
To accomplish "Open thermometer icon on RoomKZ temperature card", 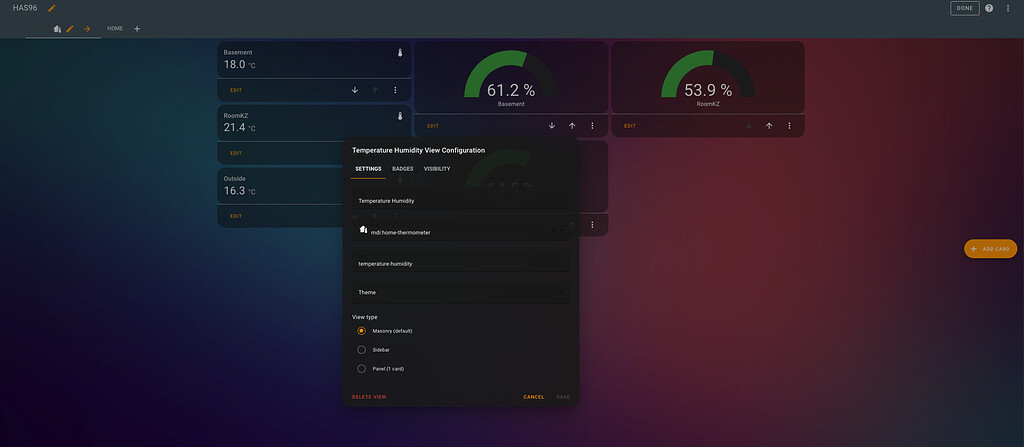I will [400, 116].
